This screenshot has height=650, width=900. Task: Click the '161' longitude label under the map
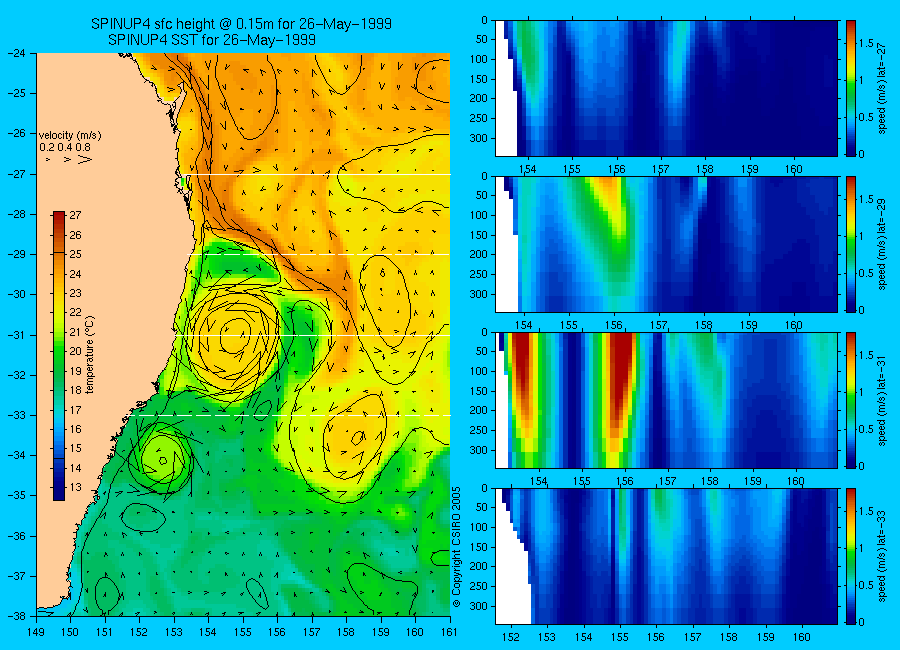pyautogui.click(x=449, y=632)
